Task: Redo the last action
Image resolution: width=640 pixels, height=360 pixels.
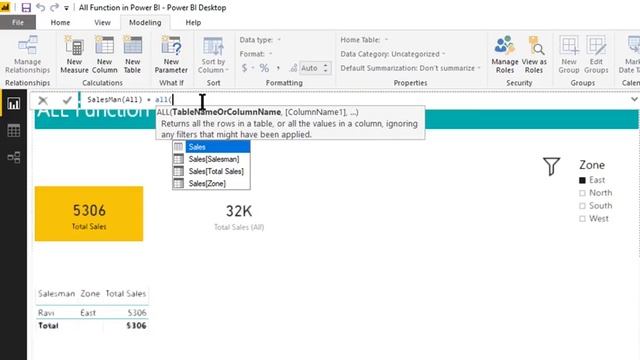Action: 54,7
